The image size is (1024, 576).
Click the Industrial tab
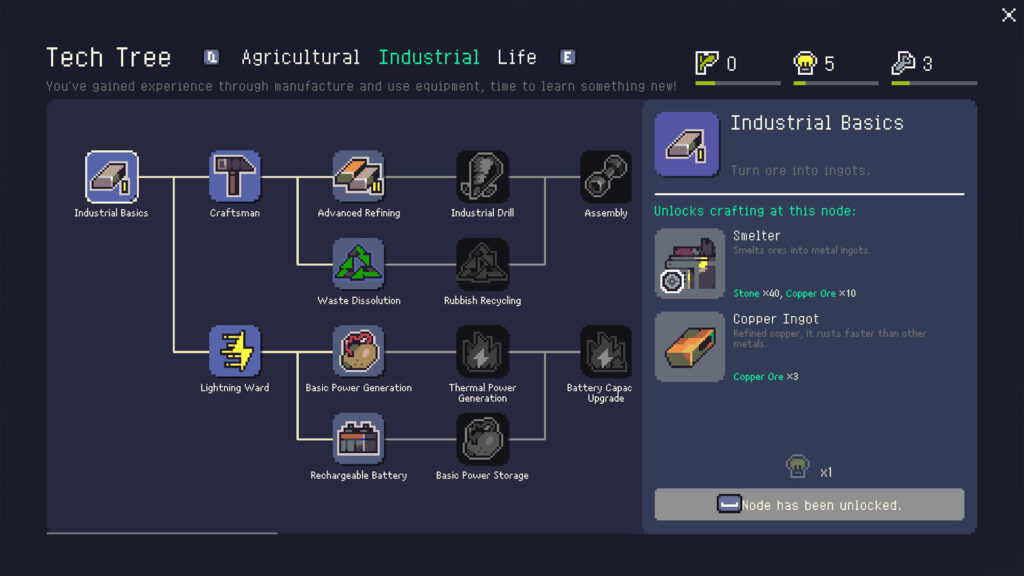[428, 58]
